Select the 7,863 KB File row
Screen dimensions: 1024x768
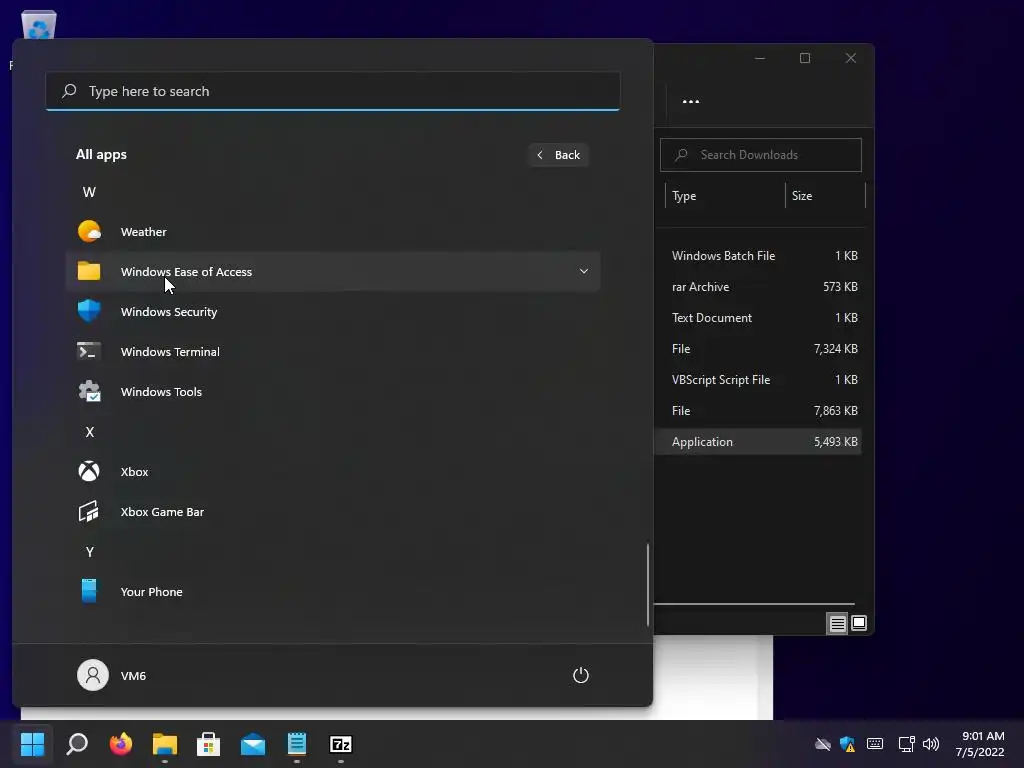(x=758, y=411)
